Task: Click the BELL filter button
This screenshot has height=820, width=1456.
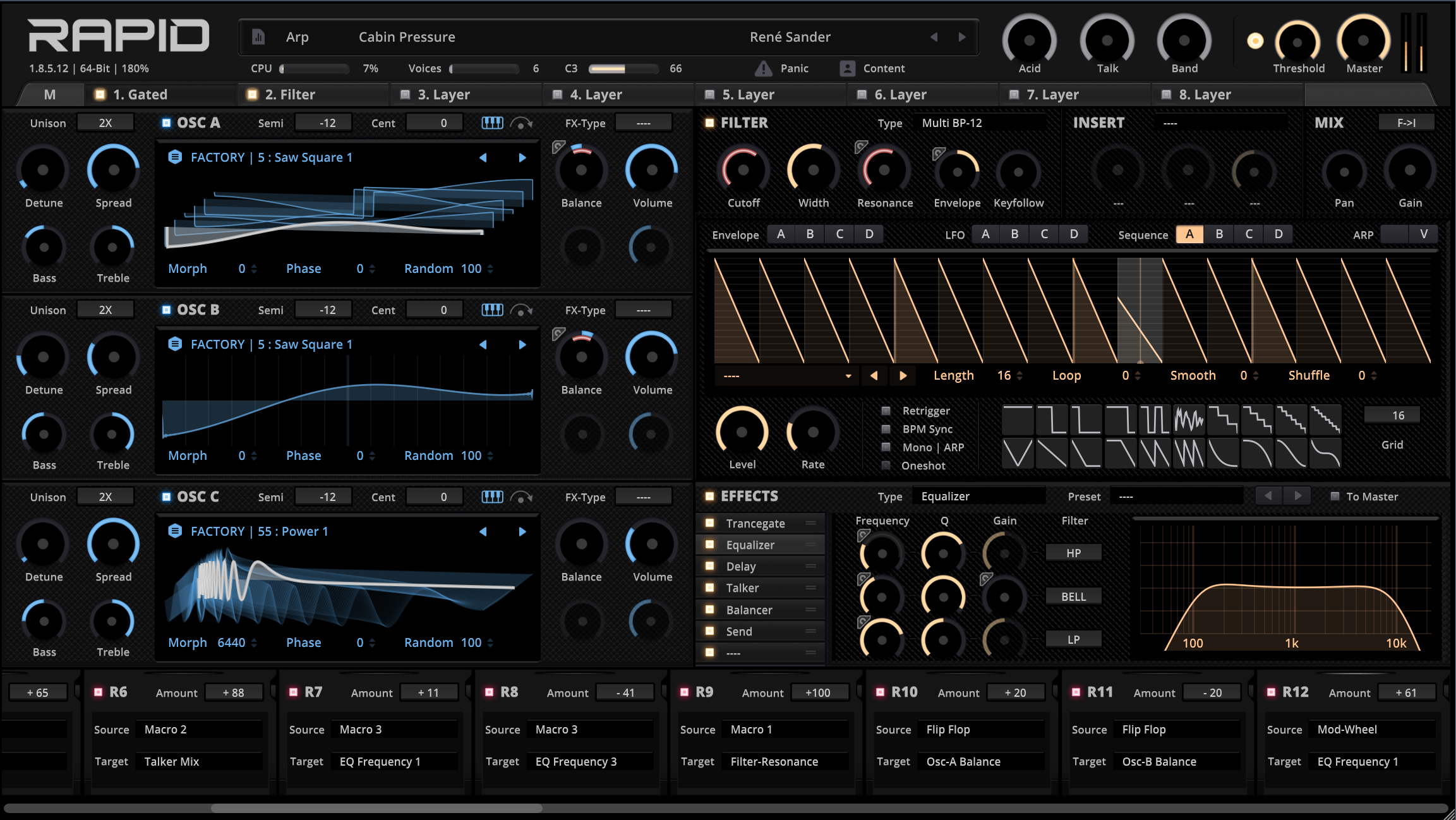Action: coord(1073,596)
